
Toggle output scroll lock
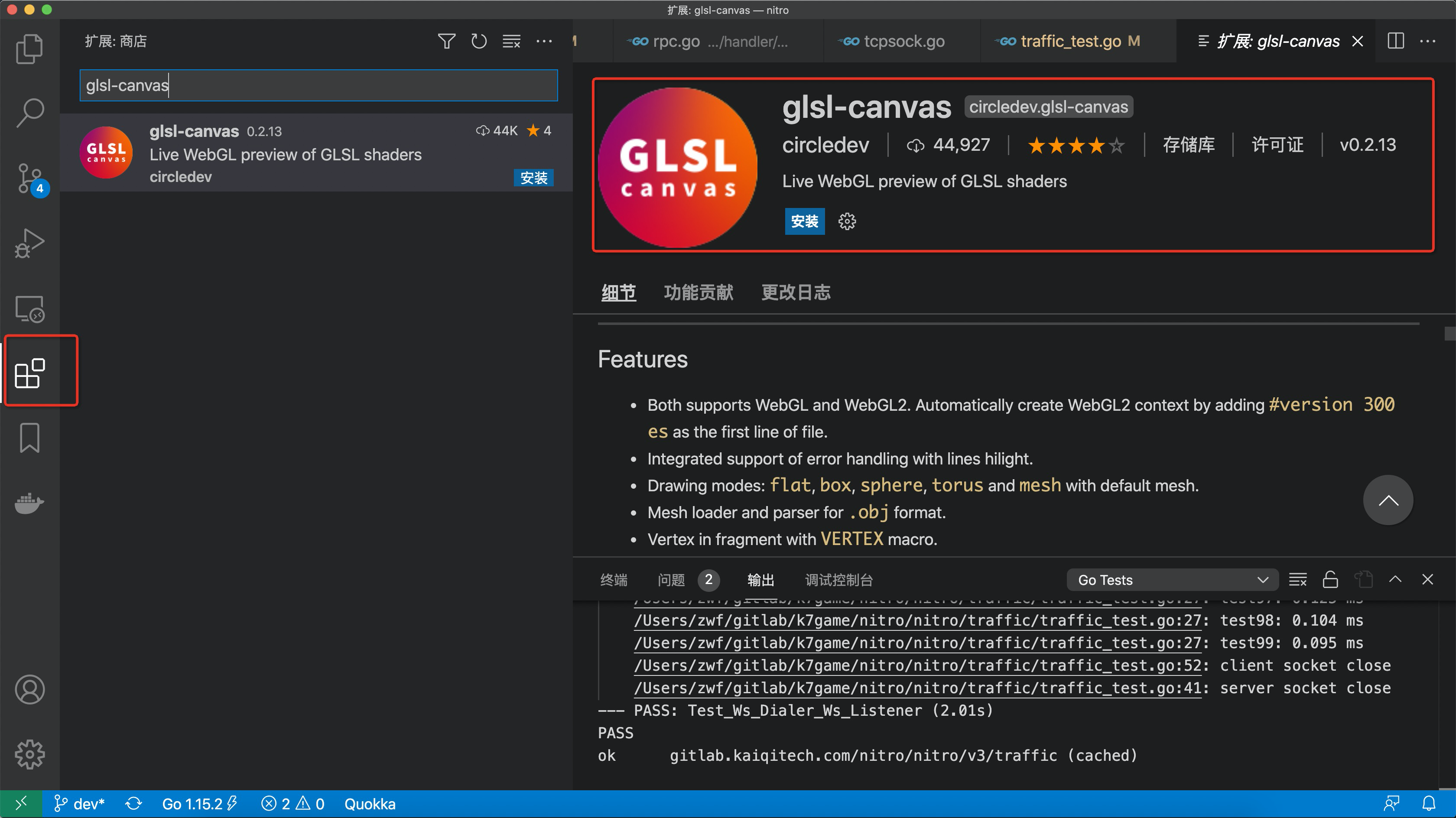point(1330,579)
